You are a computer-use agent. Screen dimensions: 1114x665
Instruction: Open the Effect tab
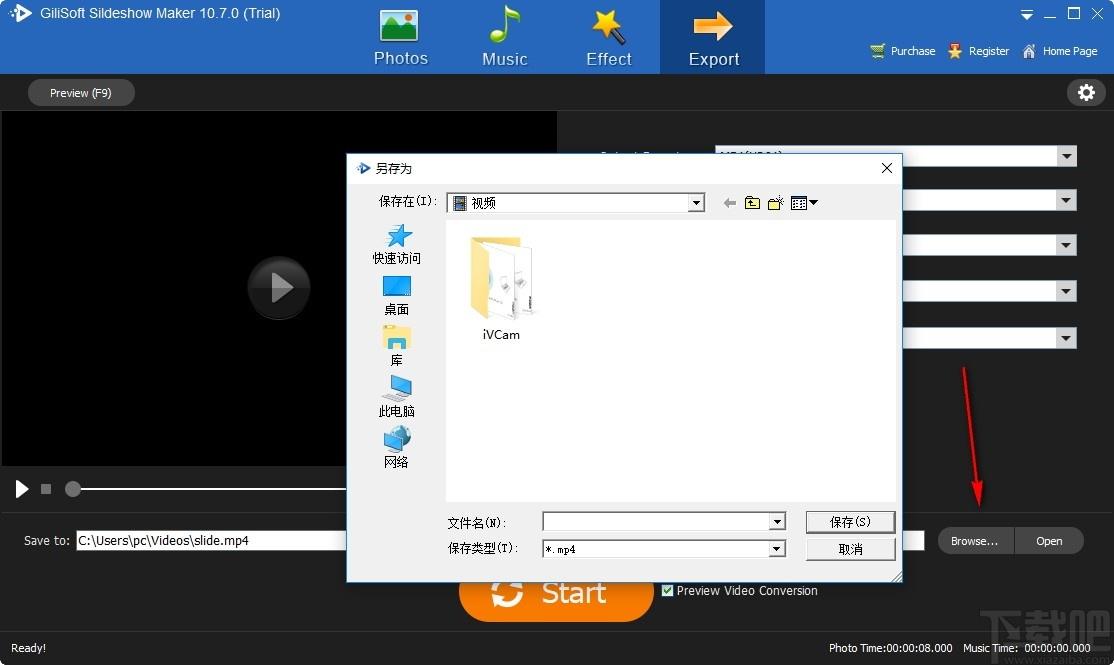coord(609,37)
